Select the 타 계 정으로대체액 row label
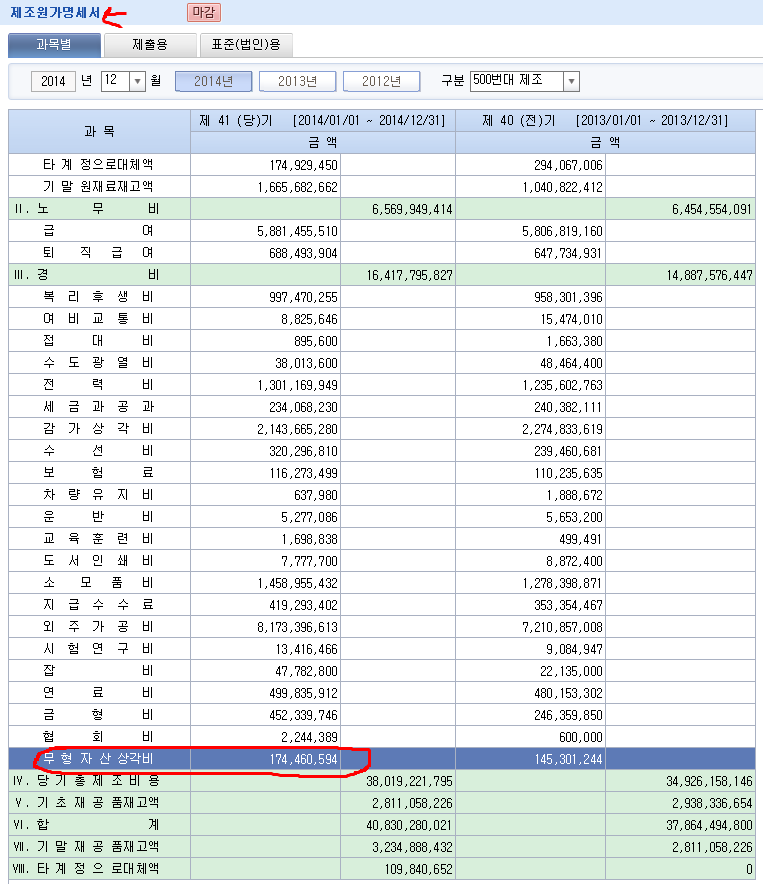763x884 pixels. tap(98, 165)
